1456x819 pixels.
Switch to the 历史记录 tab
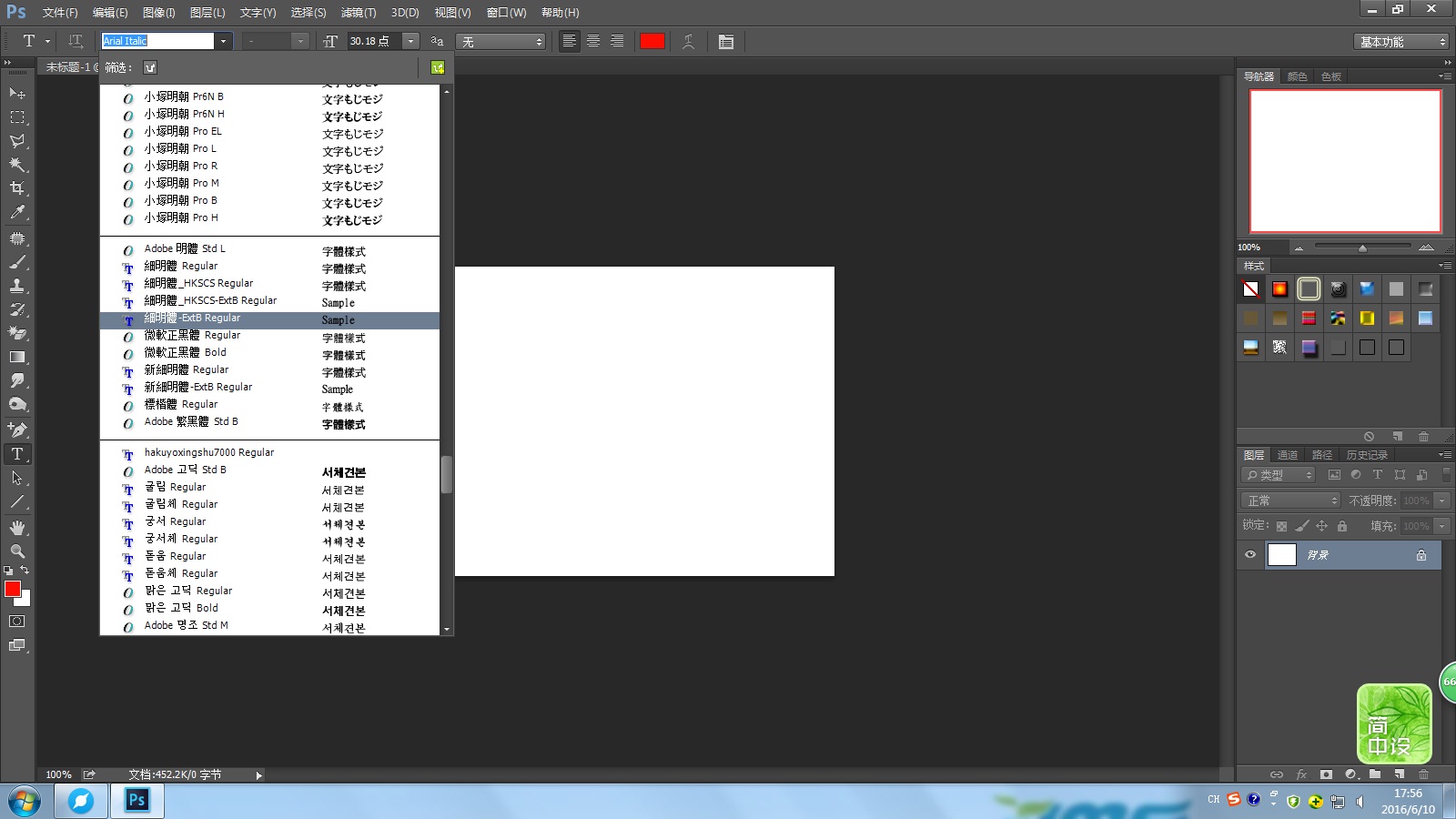tap(1367, 455)
